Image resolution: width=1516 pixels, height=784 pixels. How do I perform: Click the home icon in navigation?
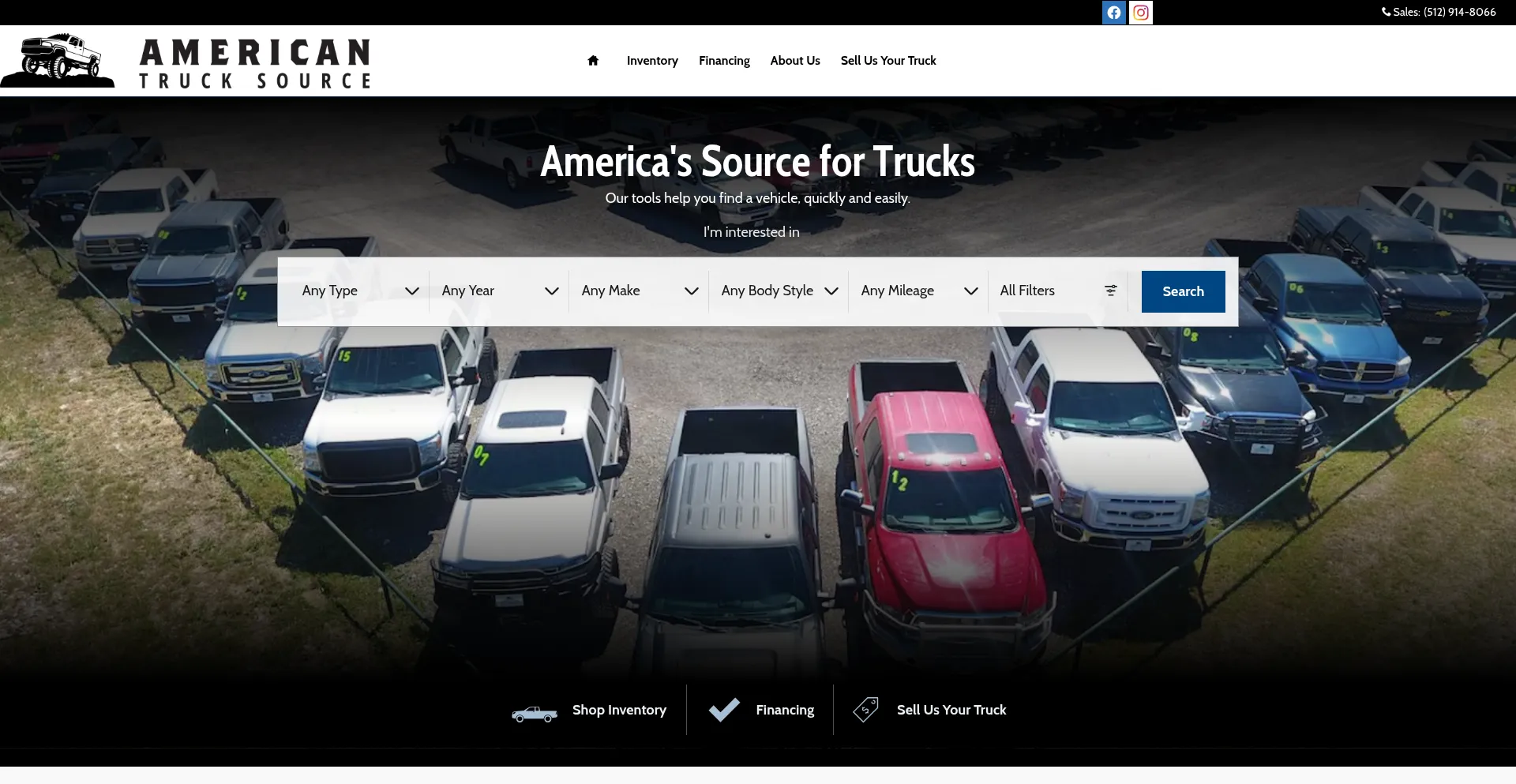coord(592,61)
